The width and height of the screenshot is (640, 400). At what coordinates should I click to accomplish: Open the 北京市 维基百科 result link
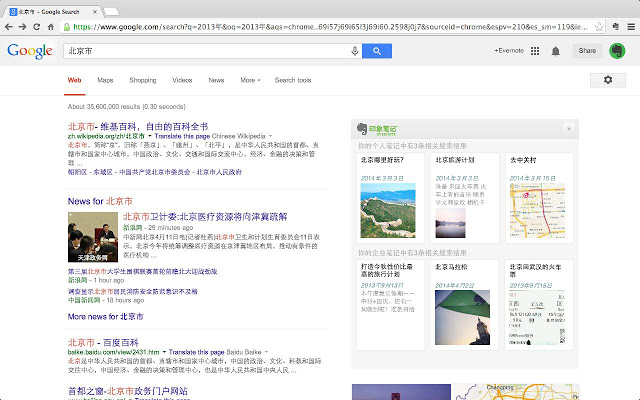click(138, 126)
